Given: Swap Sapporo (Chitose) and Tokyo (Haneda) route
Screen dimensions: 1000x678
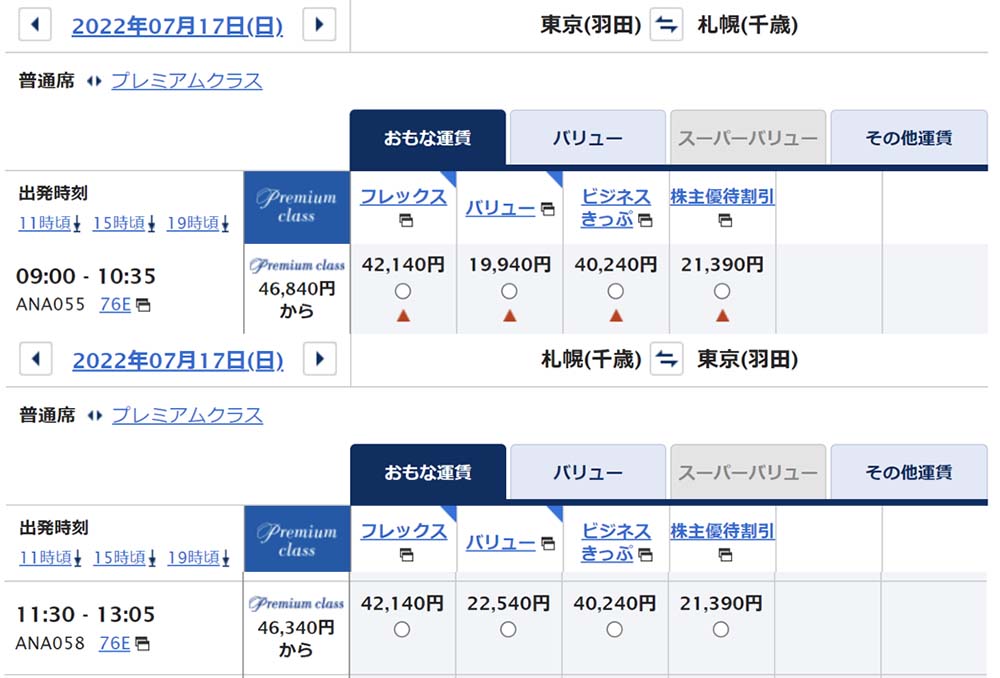Looking at the screenshot, I should (x=666, y=359).
